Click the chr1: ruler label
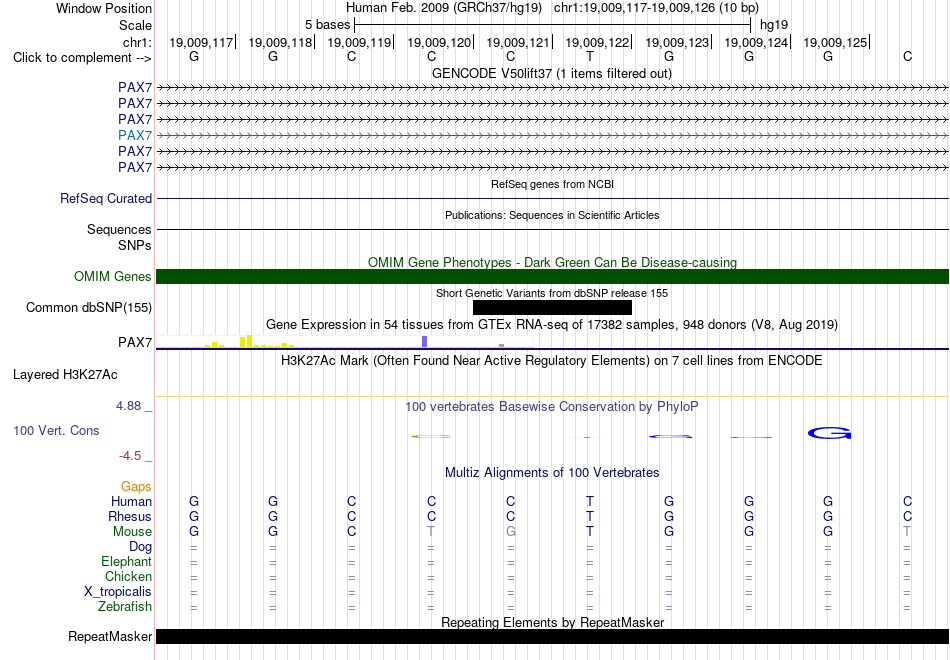 tap(138, 42)
